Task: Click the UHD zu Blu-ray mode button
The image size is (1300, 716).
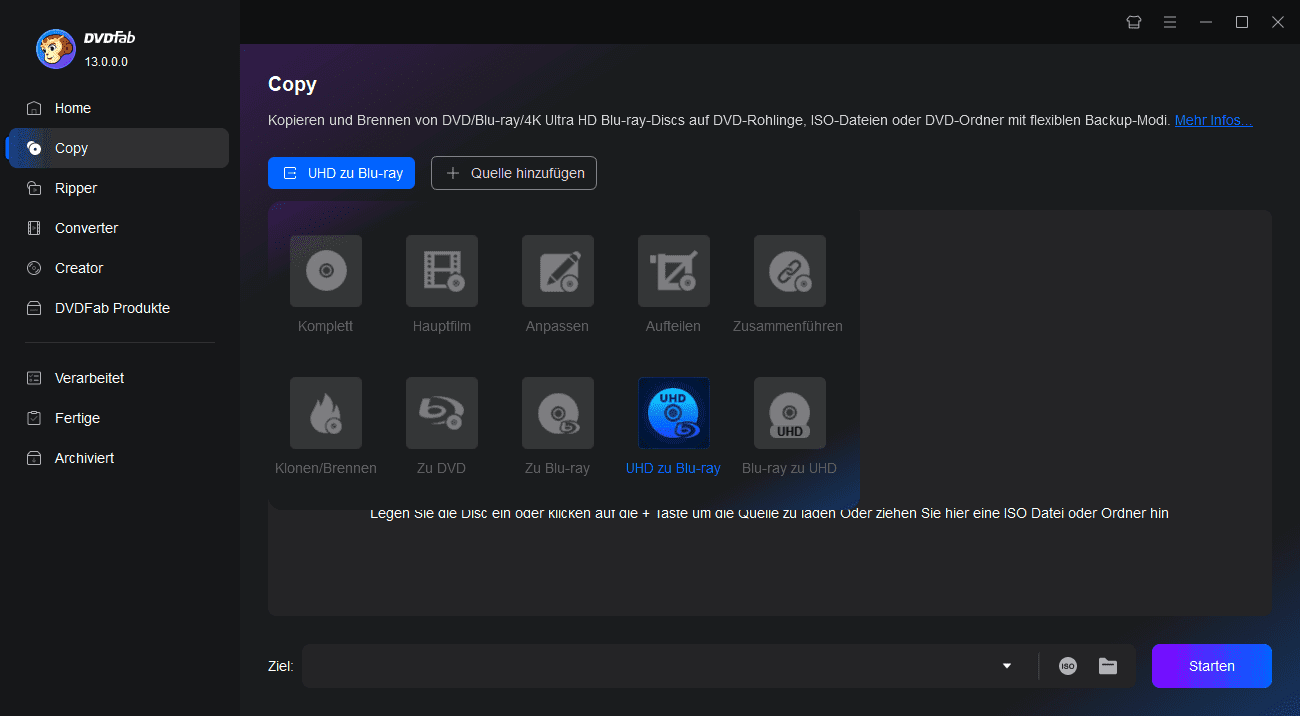Action: coord(341,173)
